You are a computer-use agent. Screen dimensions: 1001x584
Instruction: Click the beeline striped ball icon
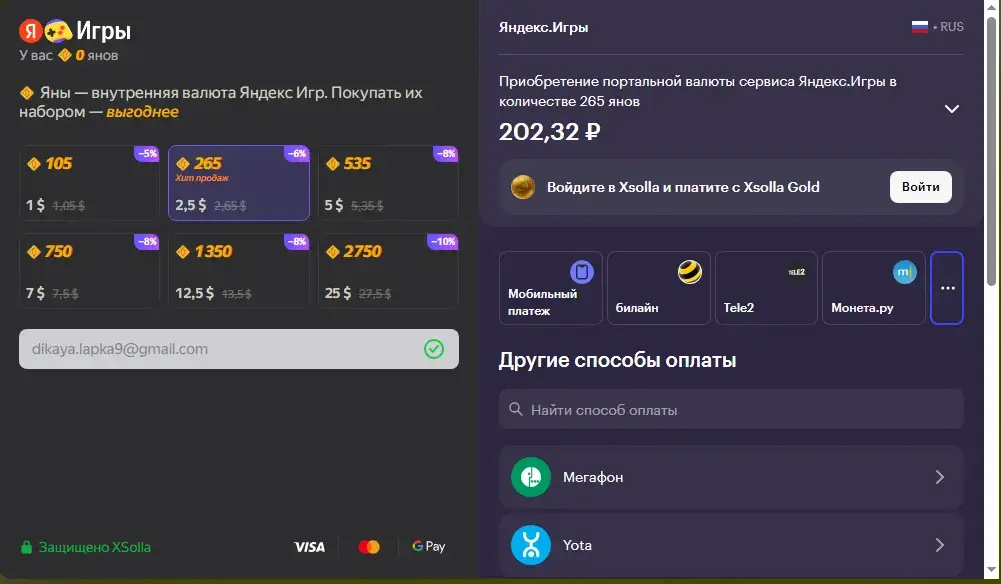point(689,273)
